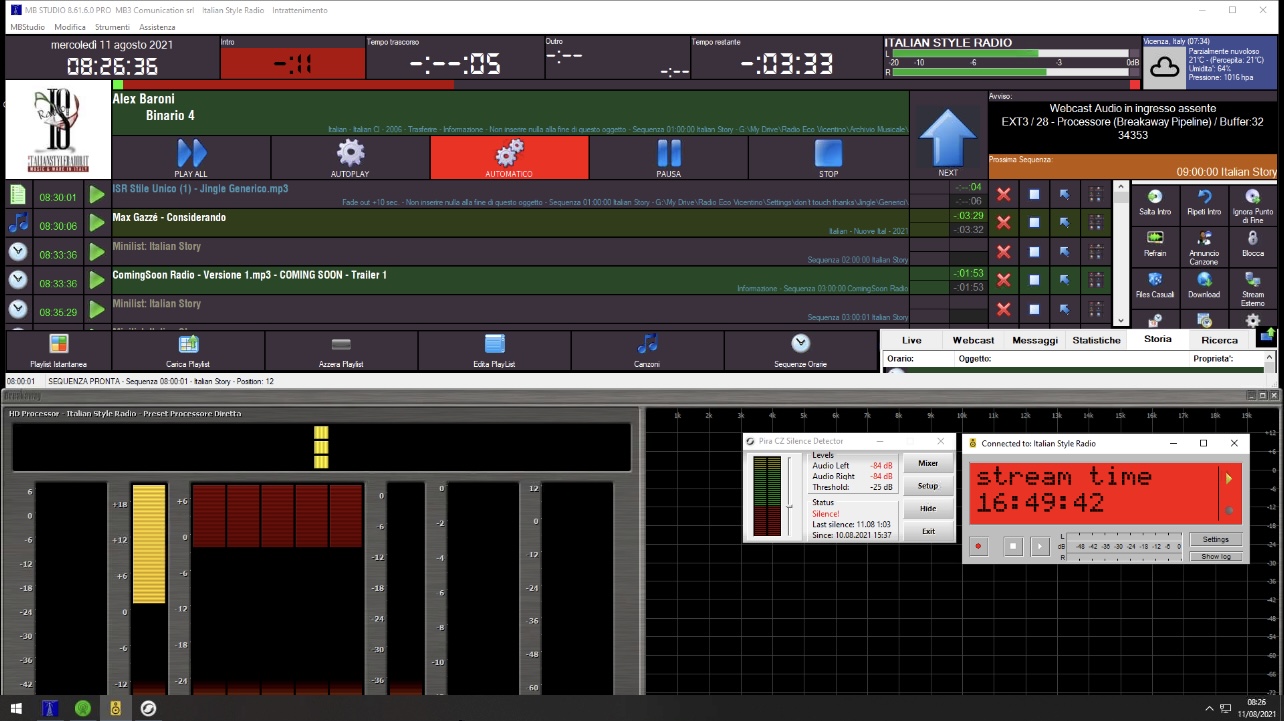This screenshot has width=1284, height=721.
Task: Click the PAUSA button
Action: [x=668, y=158]
